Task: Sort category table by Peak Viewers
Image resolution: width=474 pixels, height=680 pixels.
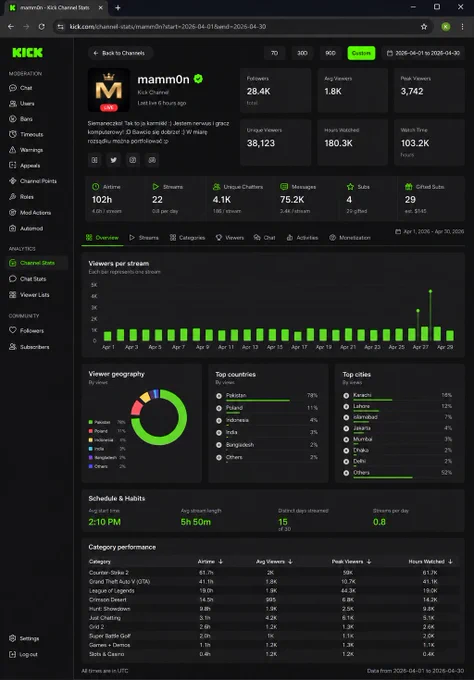Action: pyautogui.click(x=351, y=562)
